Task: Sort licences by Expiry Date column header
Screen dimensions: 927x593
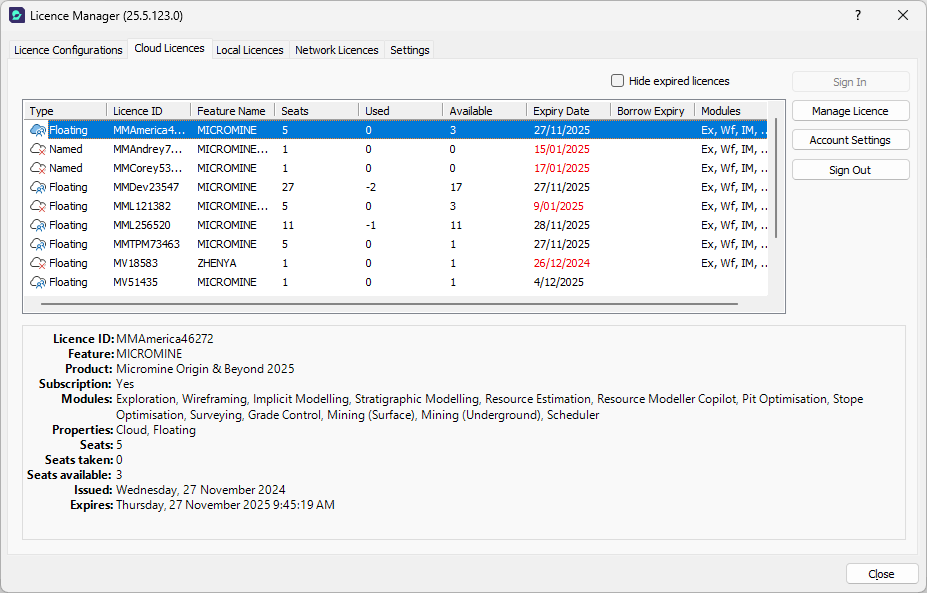Action: [568, 111]
